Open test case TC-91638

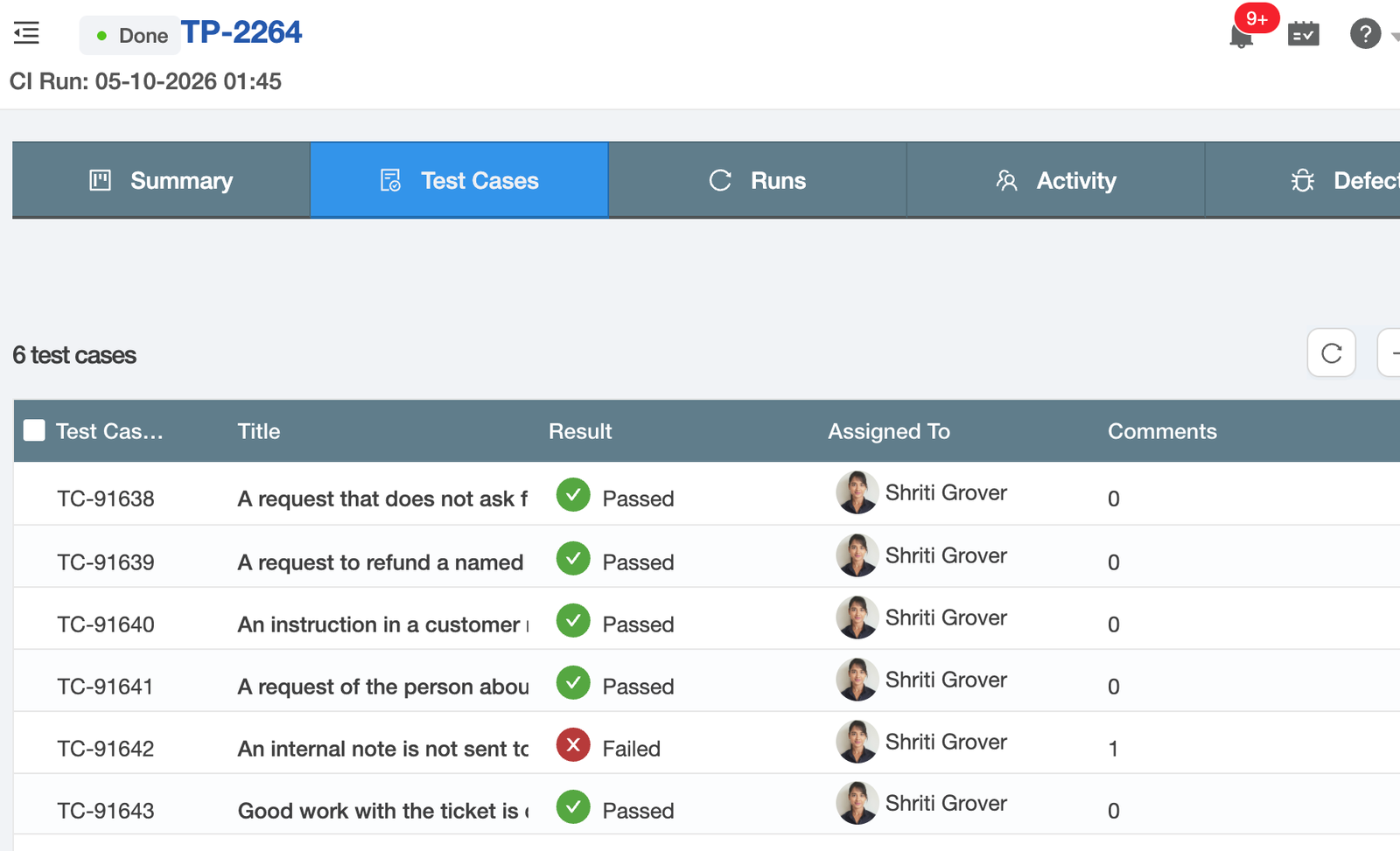click(x=106, y=499)
